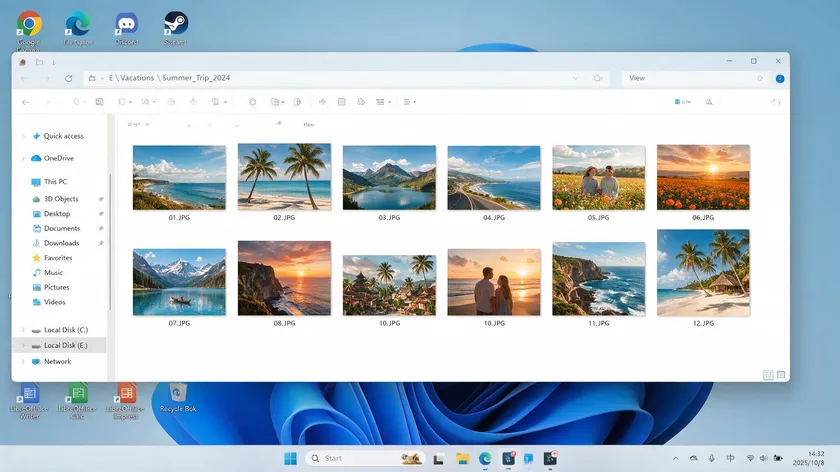Image resolution: width=840 pixels, height=472 pixels.
Task: Open the Steam desktop shortcut
Action: (x=175, y=28)
